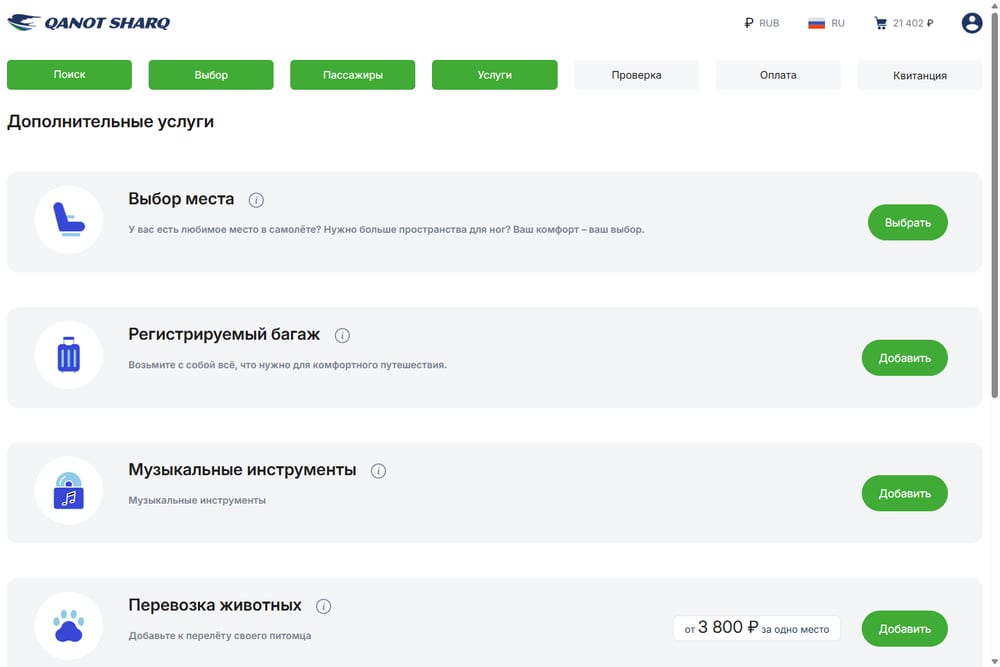
Task: Click the music instrument case icon
Action: (x=69, y=490)
